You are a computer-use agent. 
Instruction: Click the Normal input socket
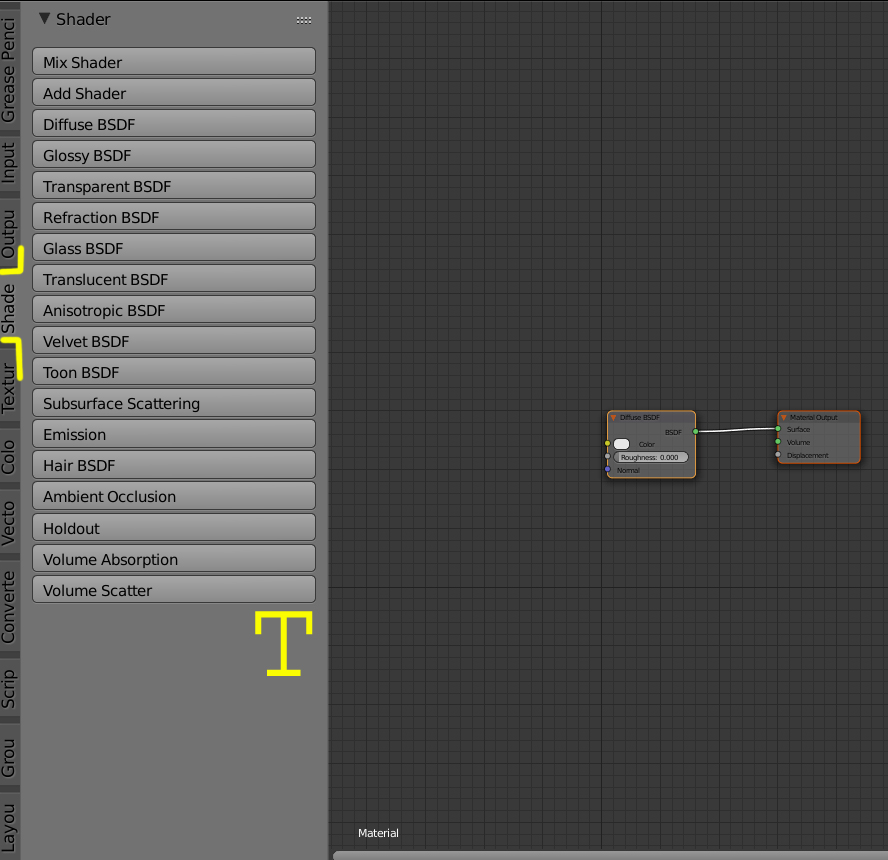tap(607, 469)
